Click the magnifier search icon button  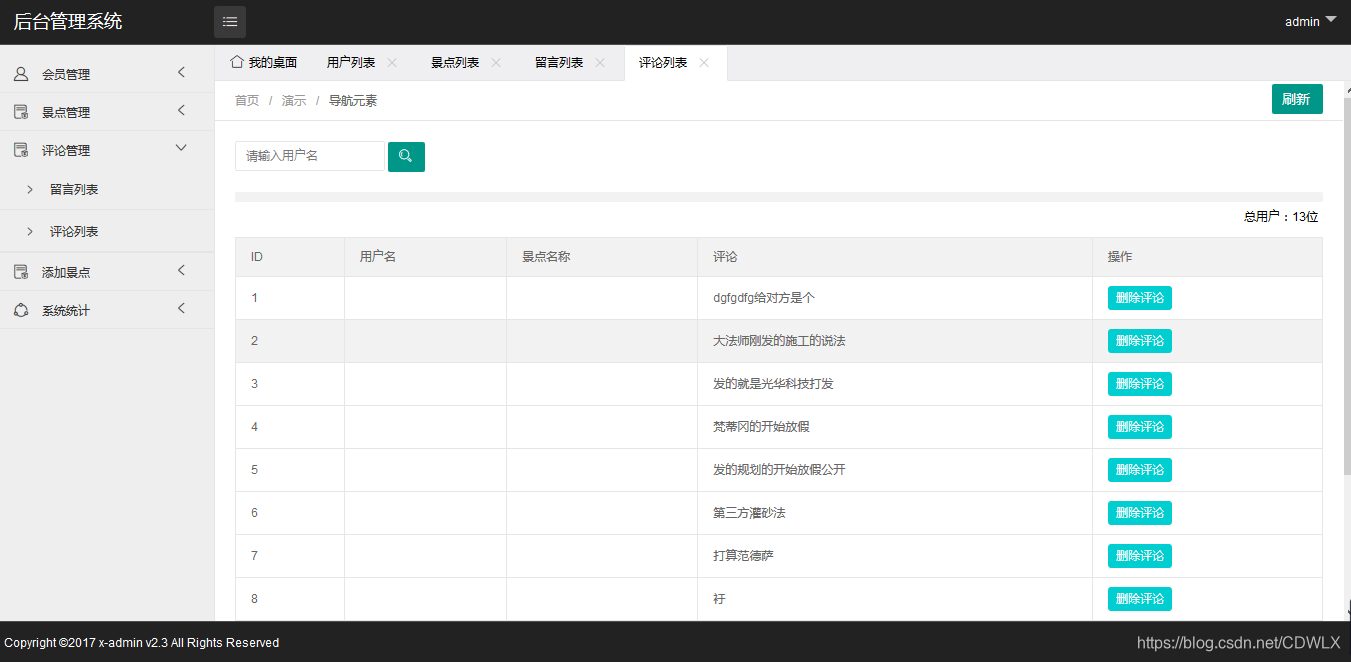point(406,156)
